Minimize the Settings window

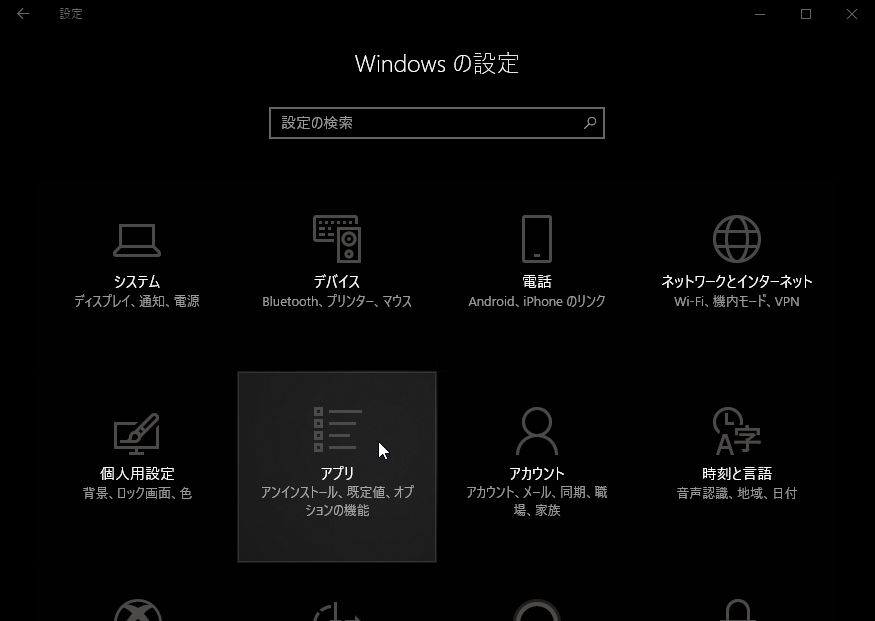click(760, 14)
